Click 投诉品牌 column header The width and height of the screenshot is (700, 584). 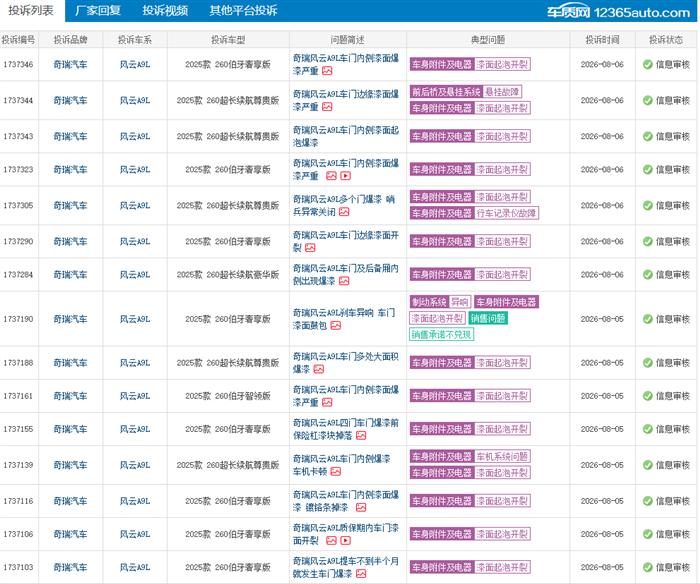point(70,40)
